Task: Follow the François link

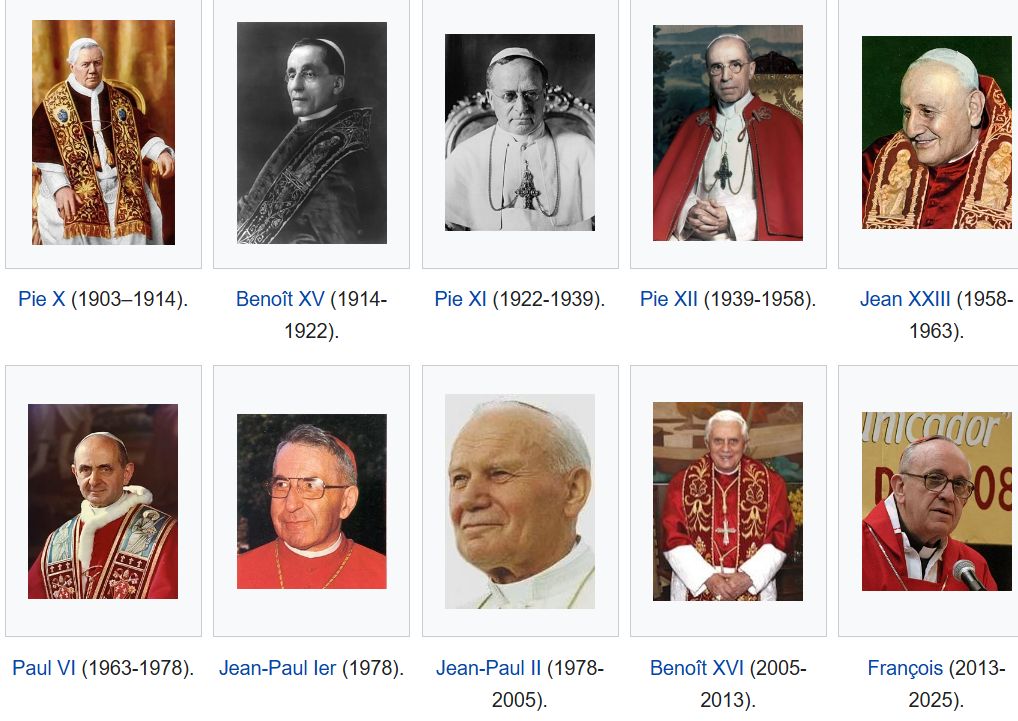Action: tap(905, 668)
